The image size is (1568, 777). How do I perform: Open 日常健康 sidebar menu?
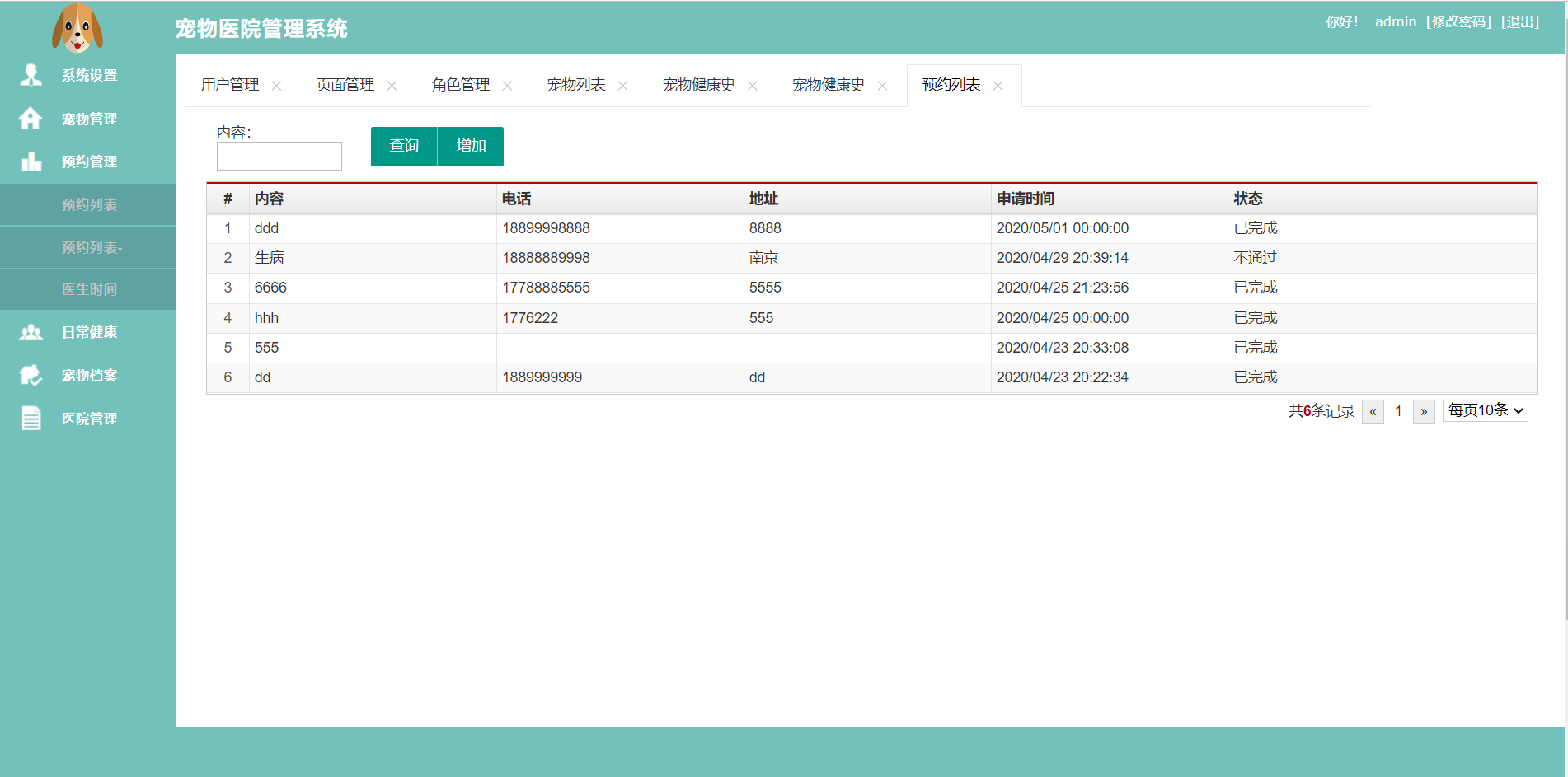coord(87,332)
